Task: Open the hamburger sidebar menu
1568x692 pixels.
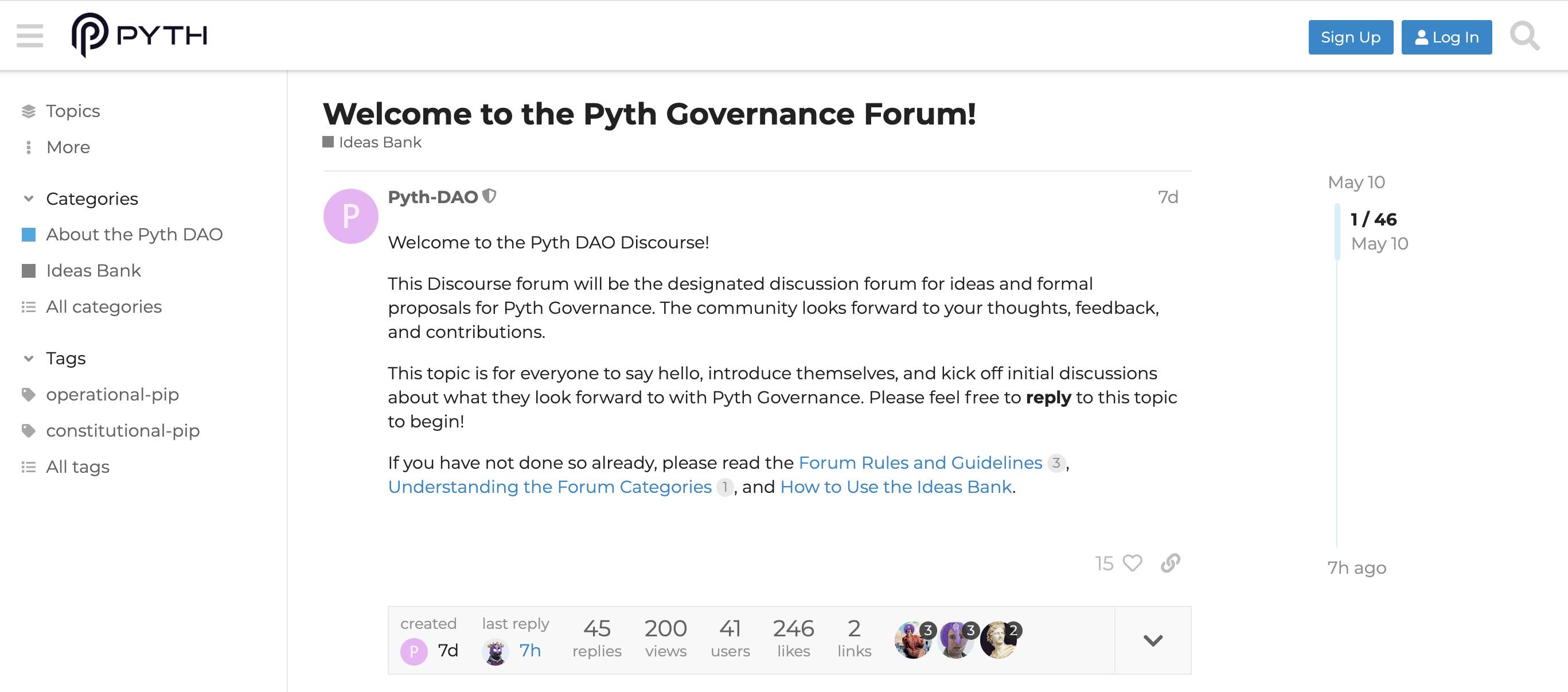Action: tap(30, 36)
